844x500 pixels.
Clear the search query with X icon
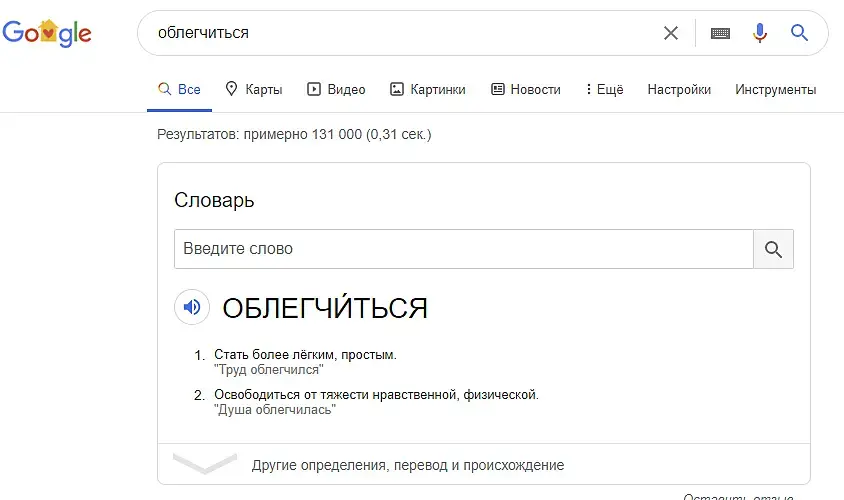coord(671,33)
